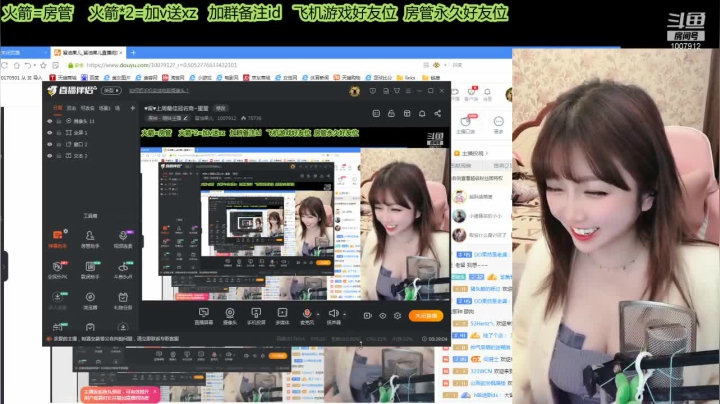
Task: Toggle preview with the eye icon by settings
Action: tap(382, 316)
